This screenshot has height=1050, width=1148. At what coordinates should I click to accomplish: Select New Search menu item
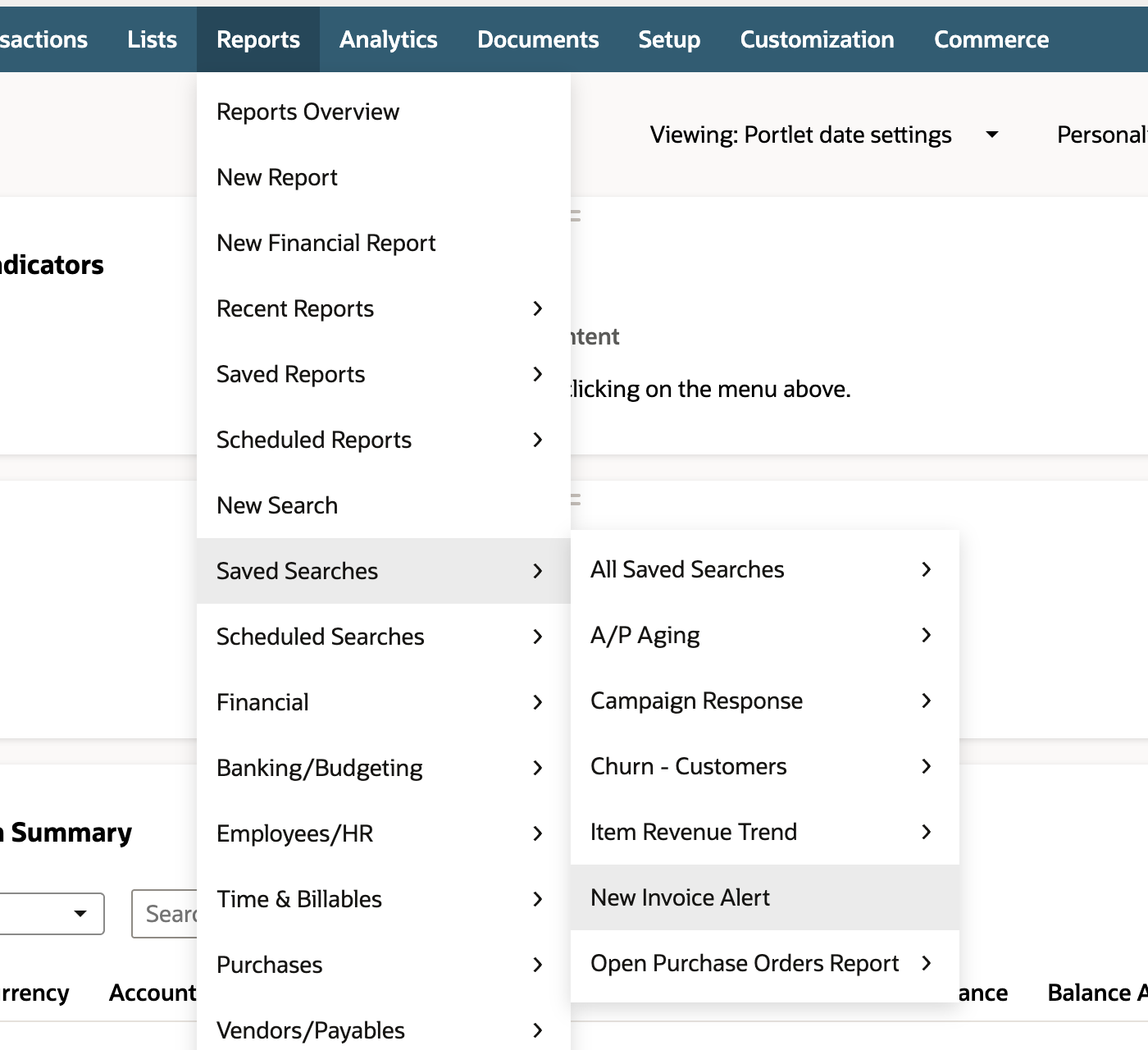point(384,505)
